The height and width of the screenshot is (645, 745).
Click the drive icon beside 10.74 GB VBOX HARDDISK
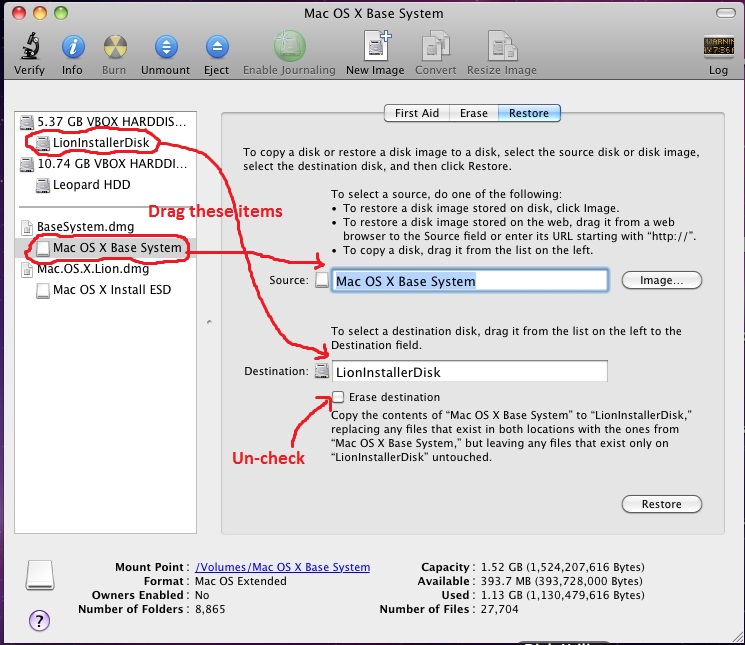[27, 164]
